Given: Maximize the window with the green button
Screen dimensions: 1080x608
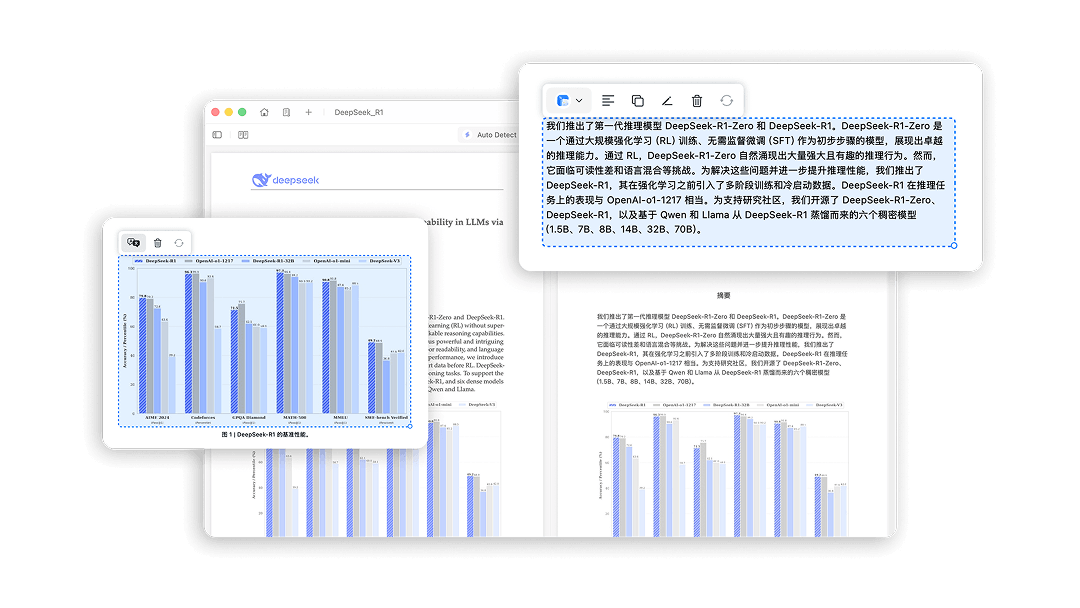Looking at the screenshot, I should click(242, 112).
